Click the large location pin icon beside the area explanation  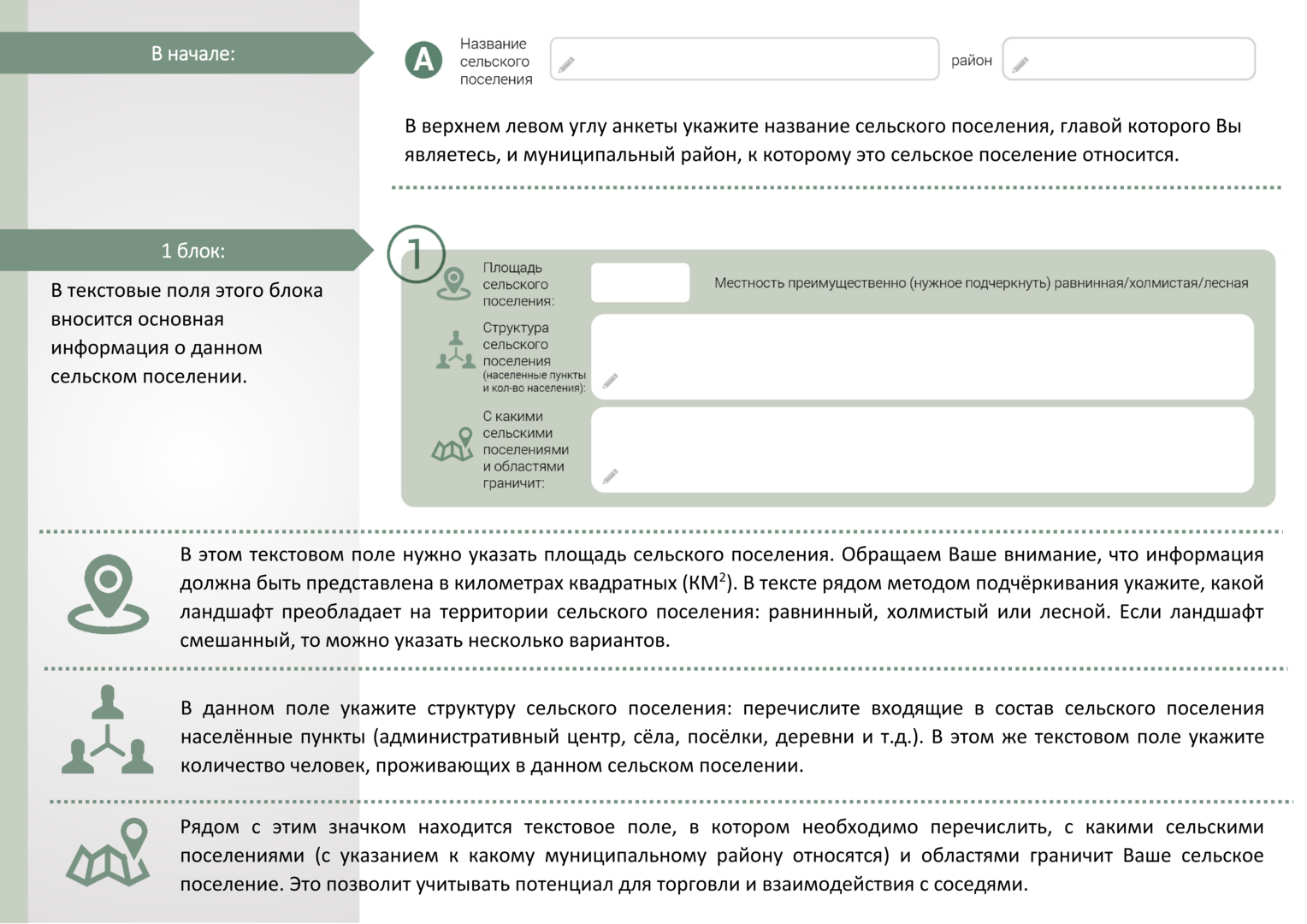[108, 594]
